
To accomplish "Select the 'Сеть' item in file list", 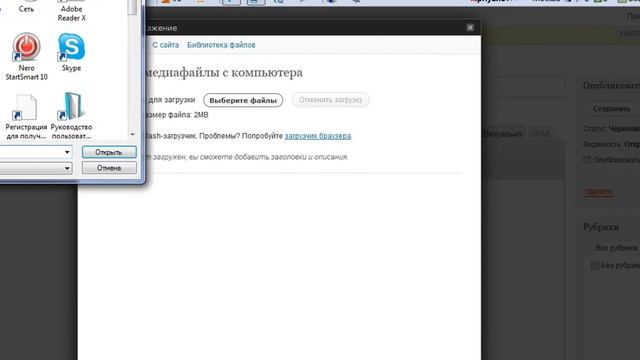I will (26, 7).
